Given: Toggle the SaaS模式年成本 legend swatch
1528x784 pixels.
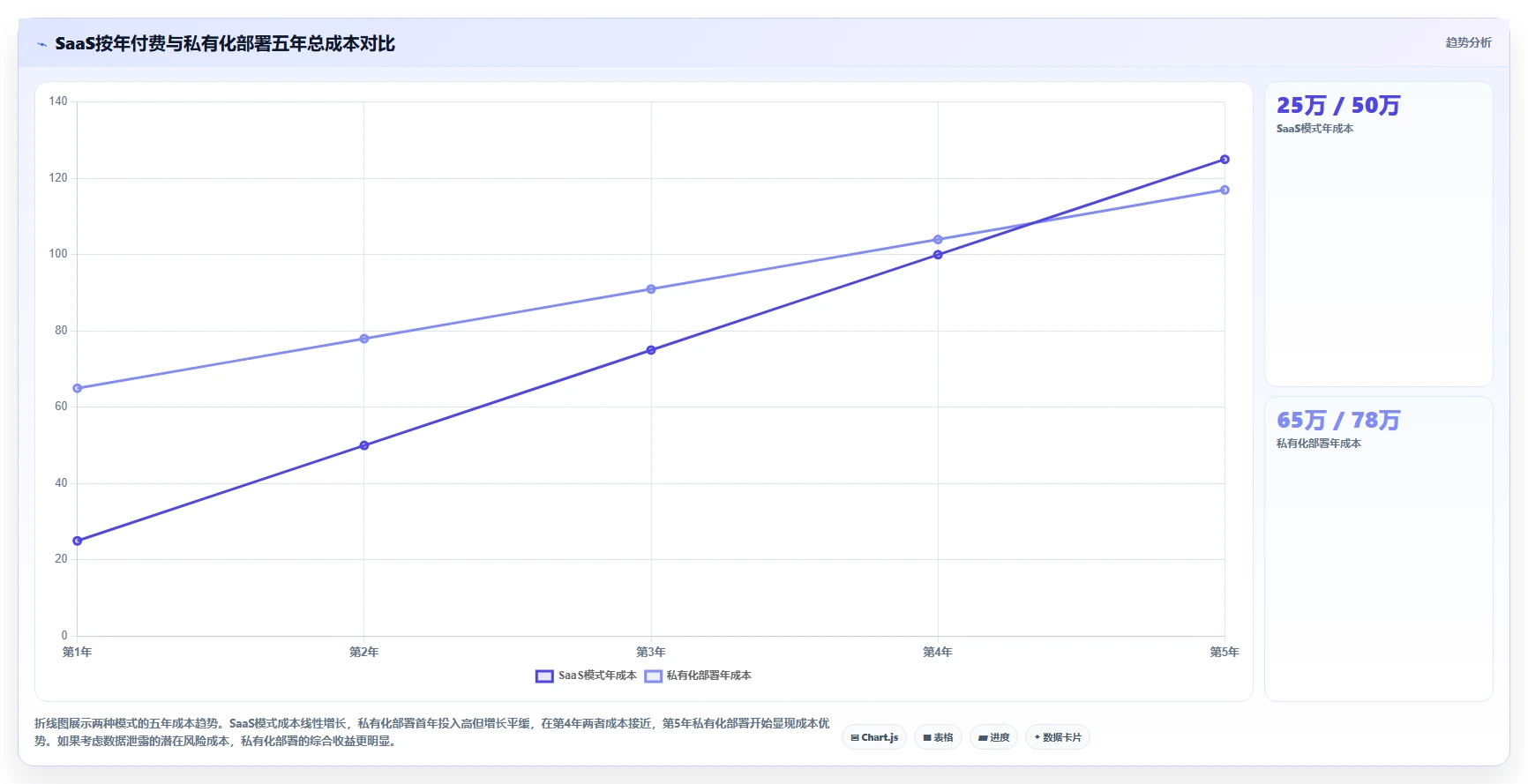Looking at the screenshot, I should pos(544,676).
